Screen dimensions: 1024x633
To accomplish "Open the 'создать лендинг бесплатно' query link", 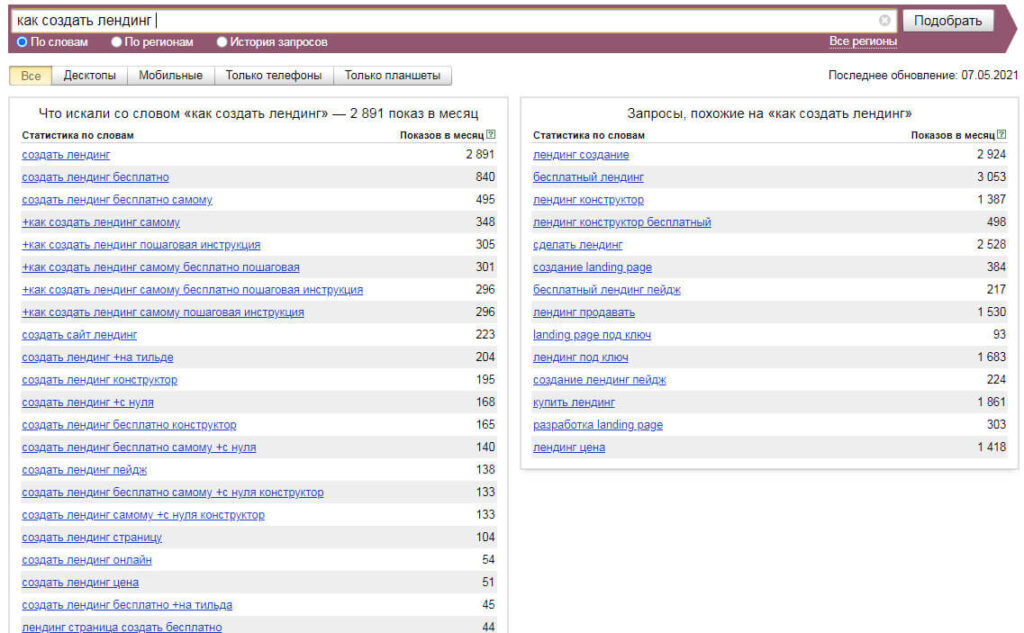I will coord(95,177).
